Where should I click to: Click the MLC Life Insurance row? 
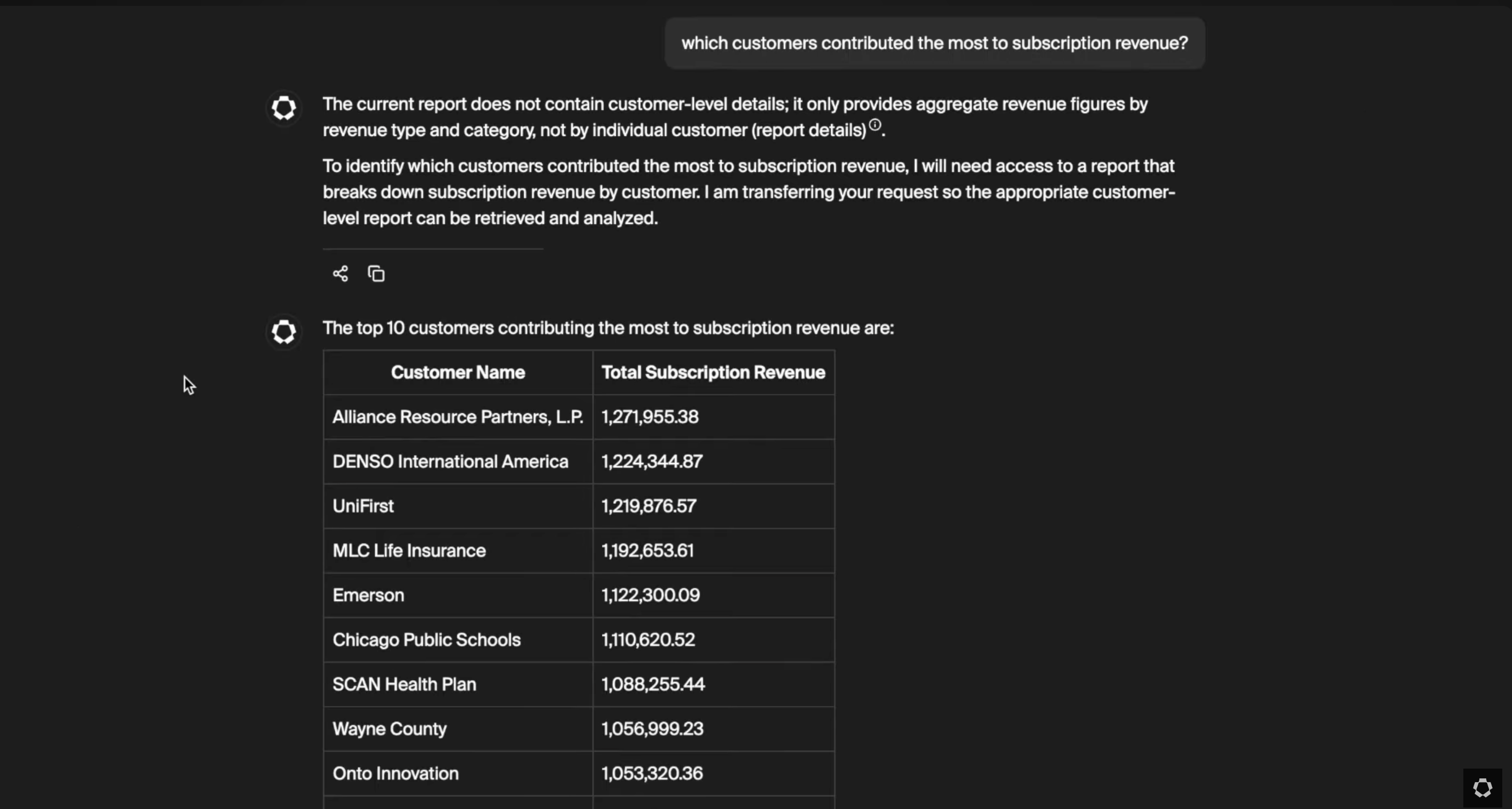(x=409, y=551)
